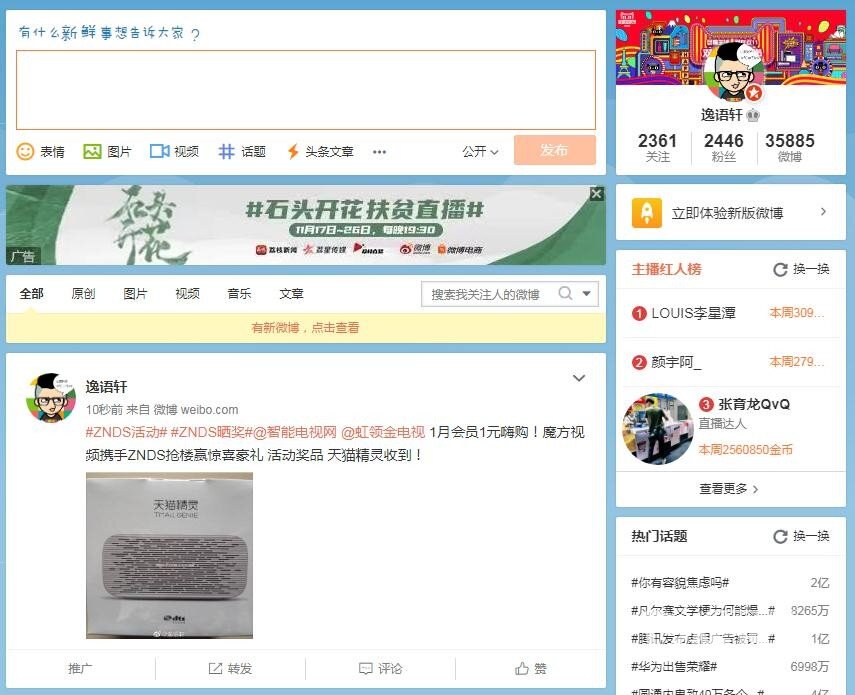Open 头条文章 lightning icon
The width and height of the screenshot is (855, 695).
click(x=293, y=151)
